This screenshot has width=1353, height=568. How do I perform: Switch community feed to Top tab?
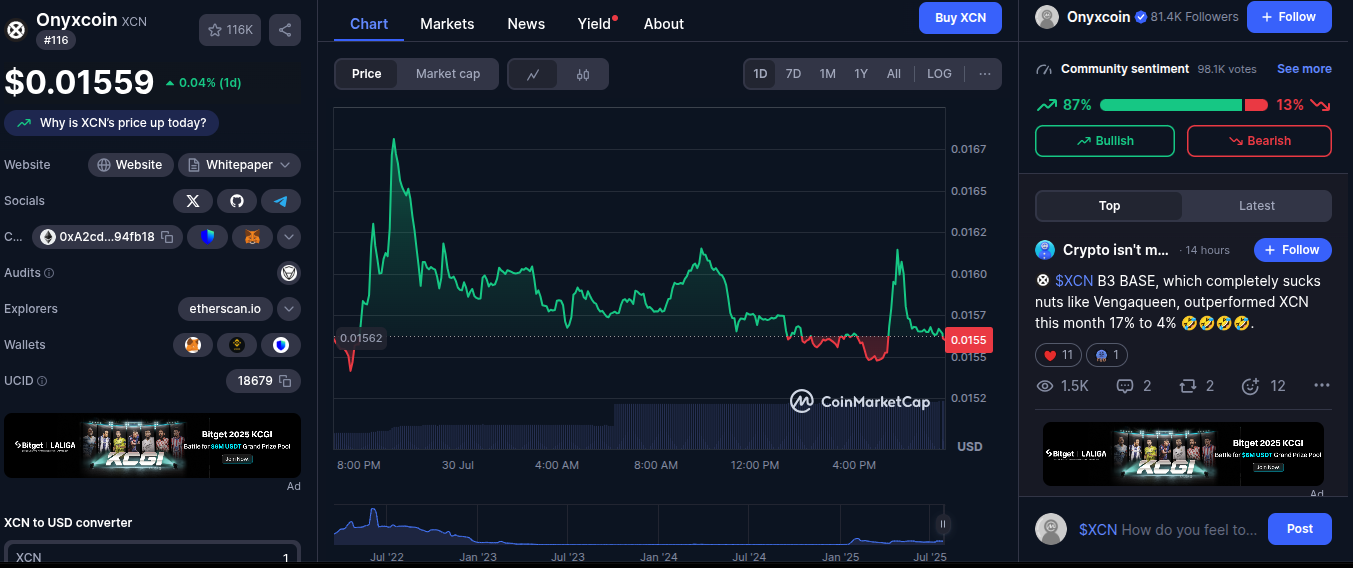pyautogui.click(x=1109, y=206)
